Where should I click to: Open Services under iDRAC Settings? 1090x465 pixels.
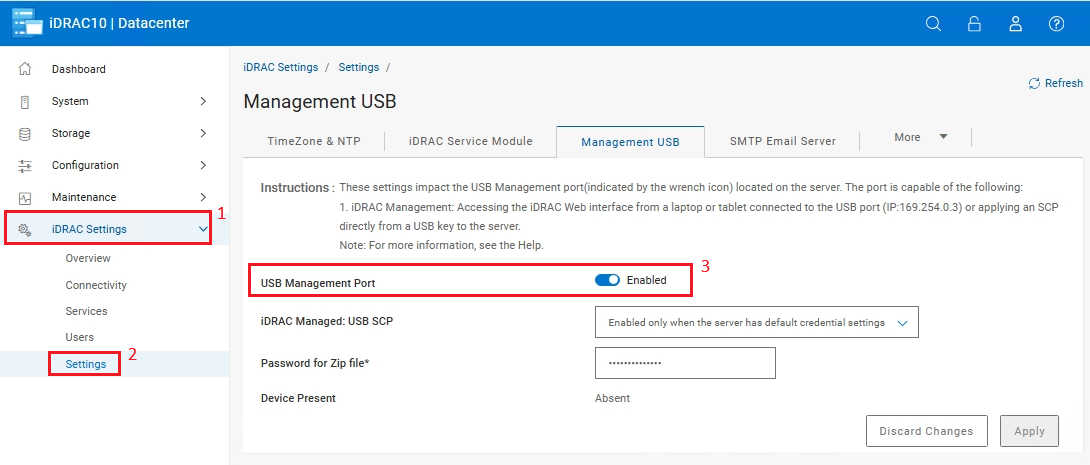coord(86,311)
